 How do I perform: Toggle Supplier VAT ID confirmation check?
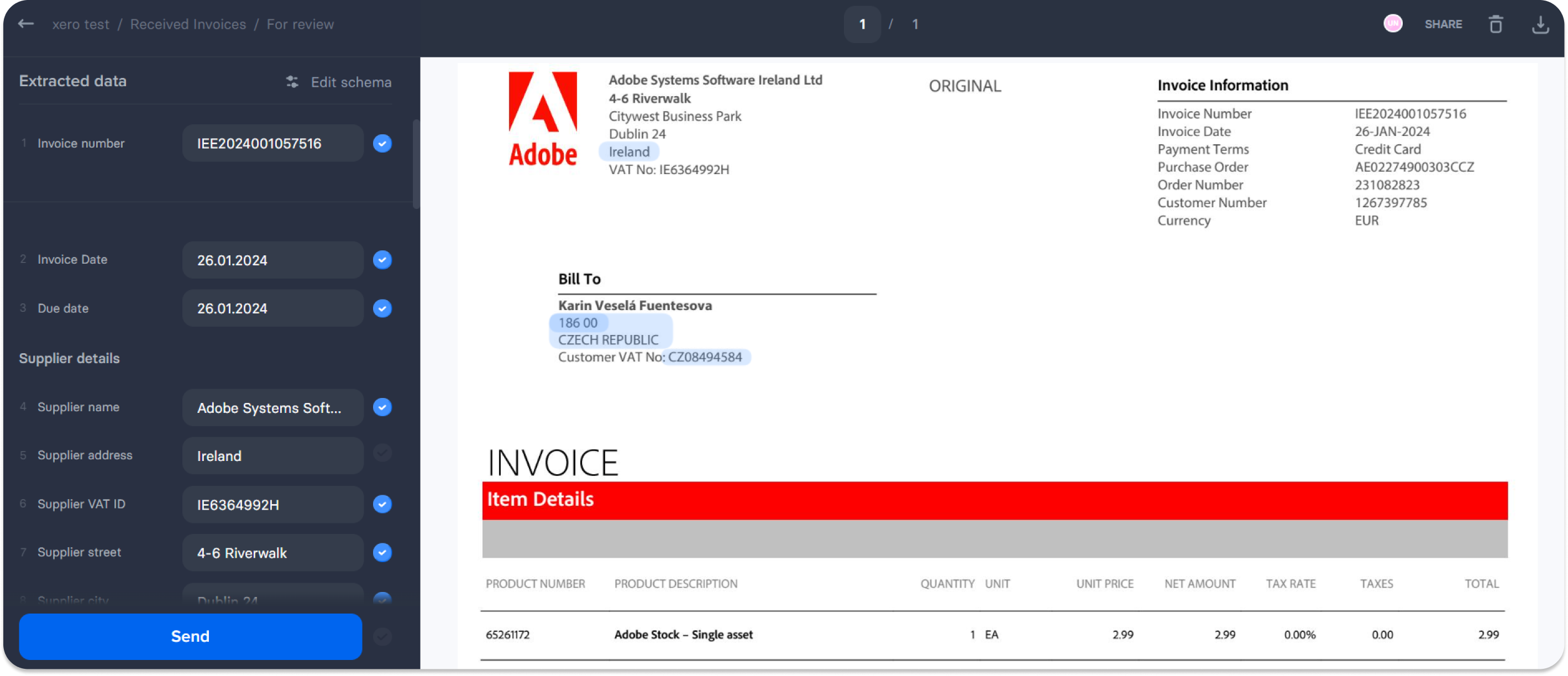point(382,504)
